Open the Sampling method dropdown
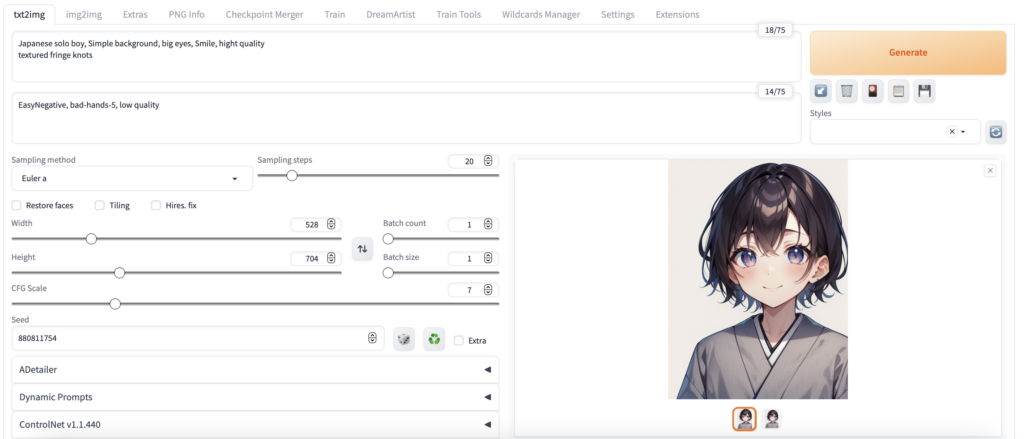1024x439 pixels. (131, 178)
